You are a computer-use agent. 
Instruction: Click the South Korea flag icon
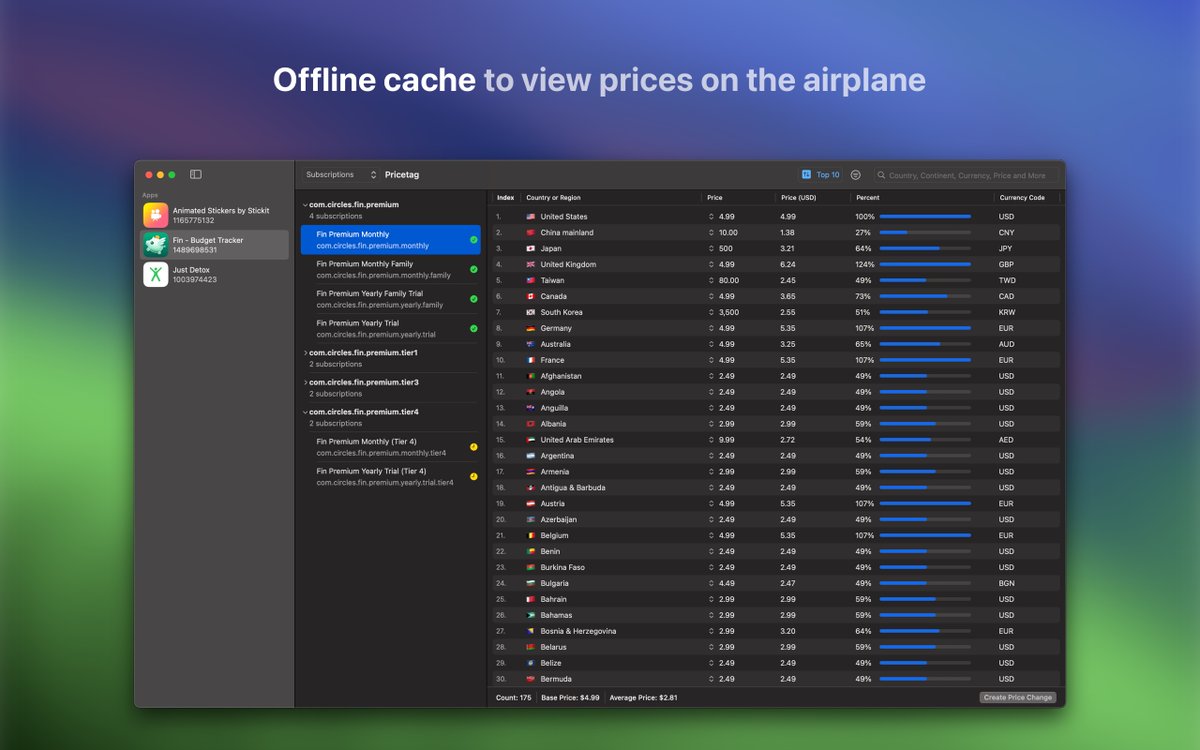pyautogui.click(x=531, y=312)
